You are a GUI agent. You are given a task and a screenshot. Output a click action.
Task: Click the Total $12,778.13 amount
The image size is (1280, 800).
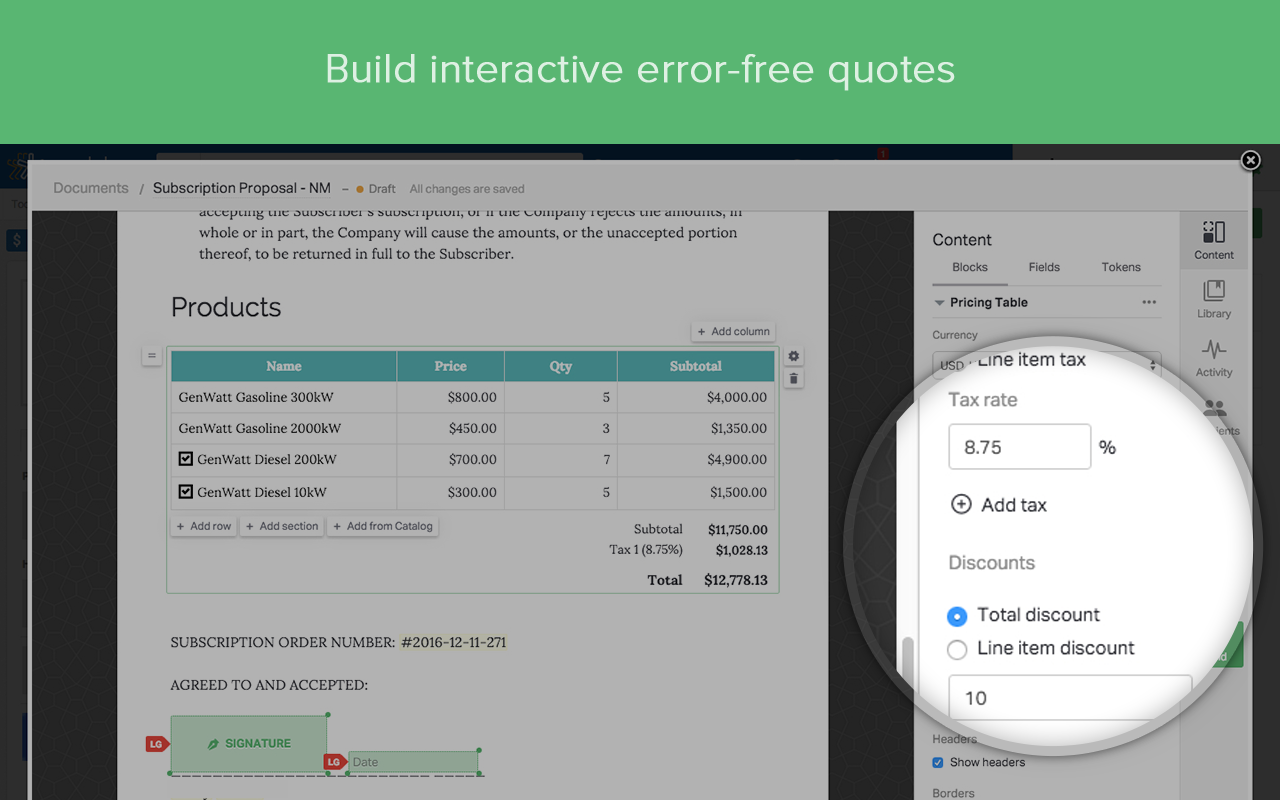[x=736, y=580]
